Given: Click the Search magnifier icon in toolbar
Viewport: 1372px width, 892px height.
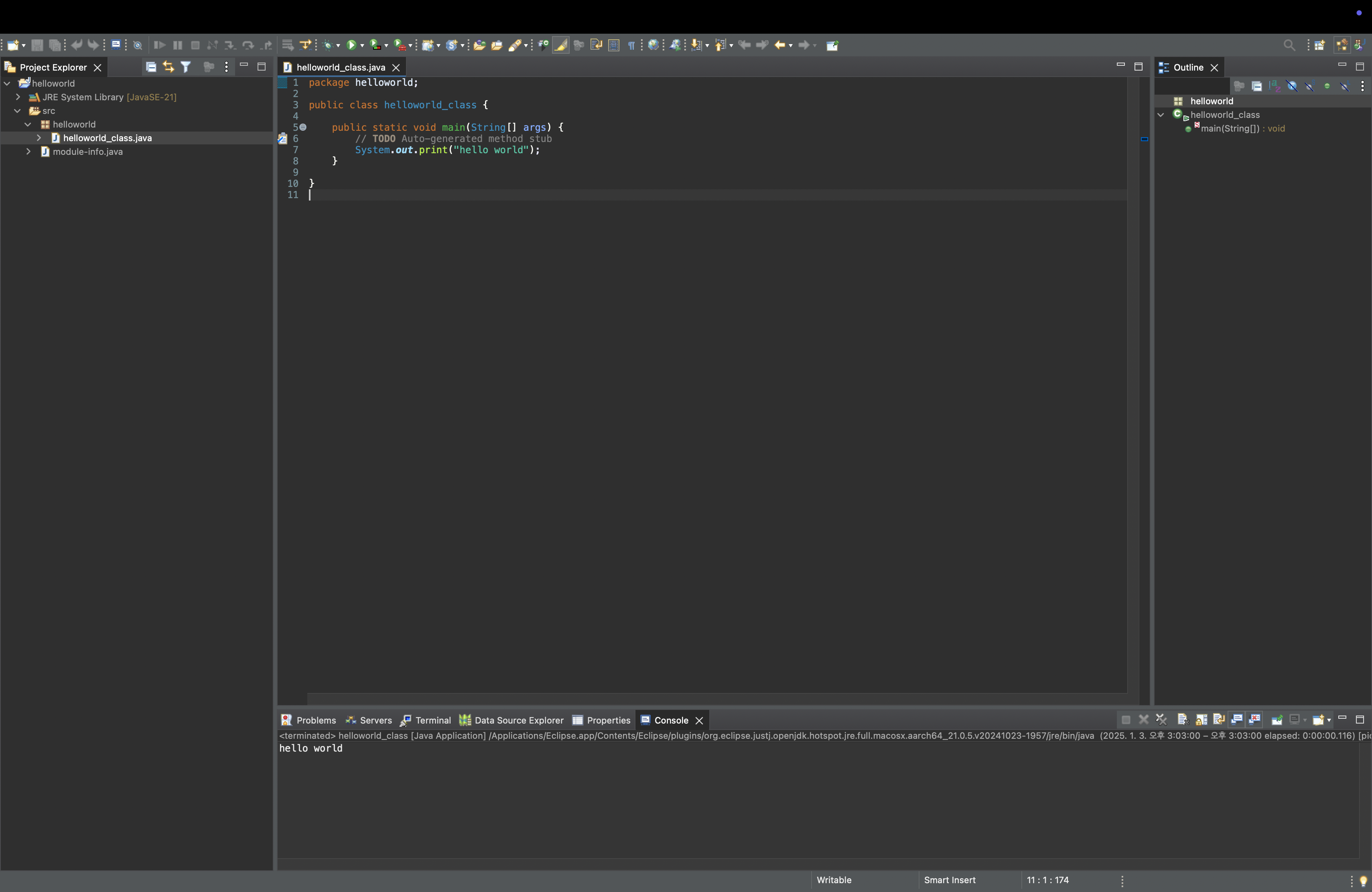Looking at the screenshot, I should tap(1289, 45).
